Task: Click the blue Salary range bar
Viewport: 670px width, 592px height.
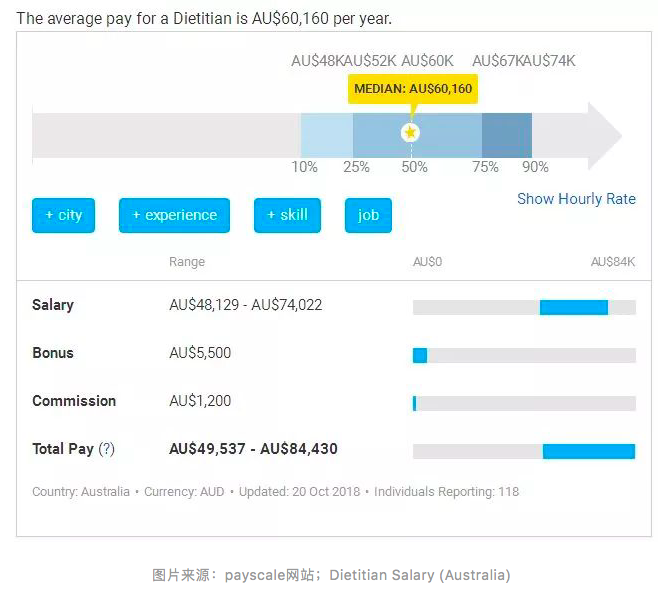Action: [x=574, y=307]
